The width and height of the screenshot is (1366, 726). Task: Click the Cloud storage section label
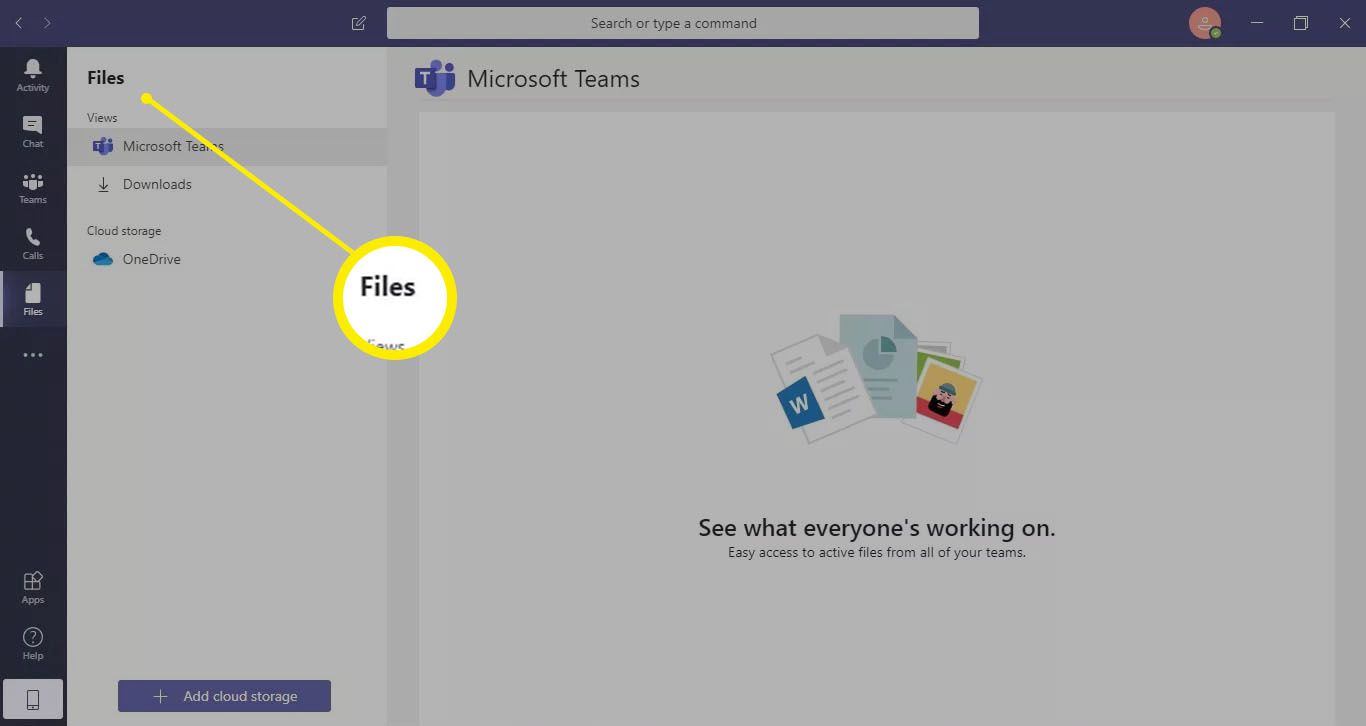[x=124, y=231]
